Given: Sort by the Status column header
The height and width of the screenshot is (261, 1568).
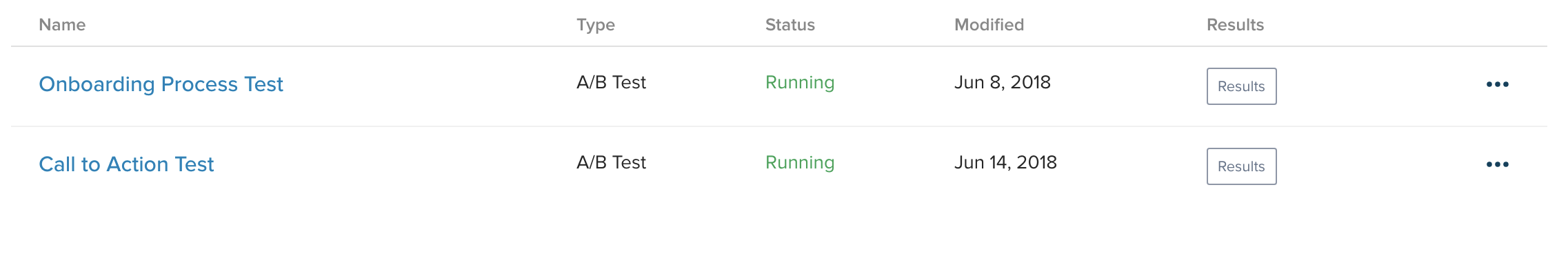Looking at the screenshot, I should pos(790,25).
